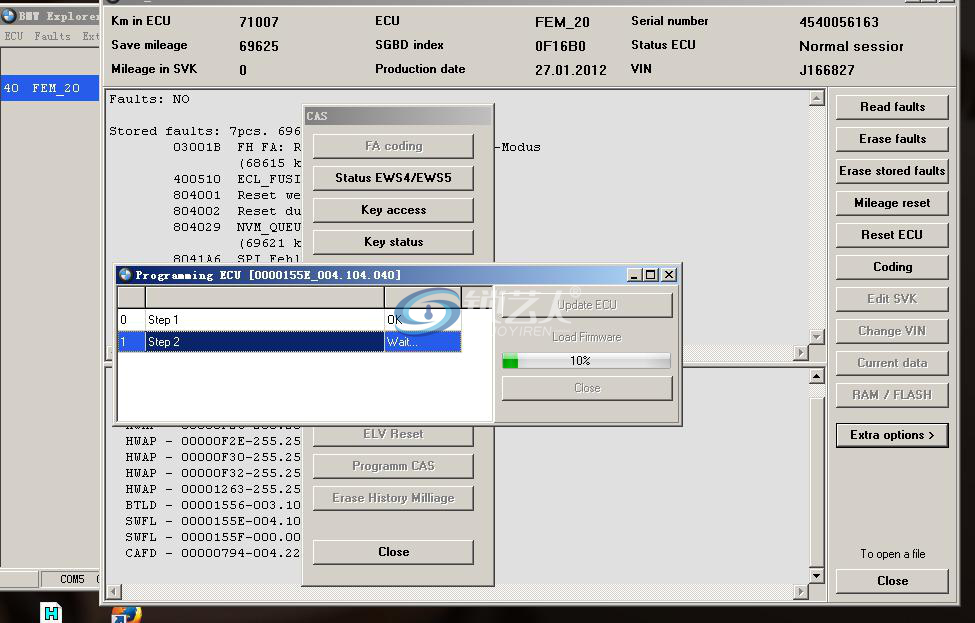Select the Step 2 row

coord(289,341)
